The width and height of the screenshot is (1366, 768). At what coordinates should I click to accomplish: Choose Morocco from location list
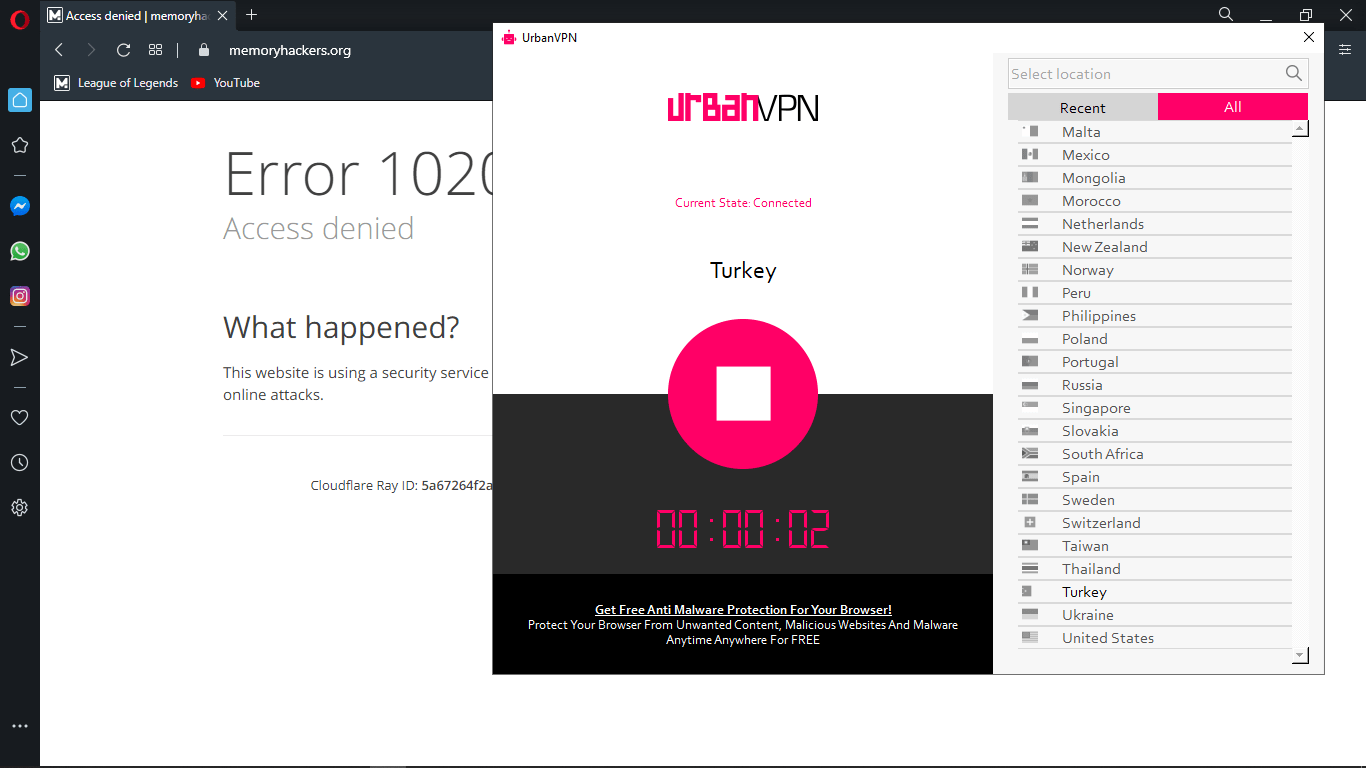pyautogui.click(x=1155, y=201)
